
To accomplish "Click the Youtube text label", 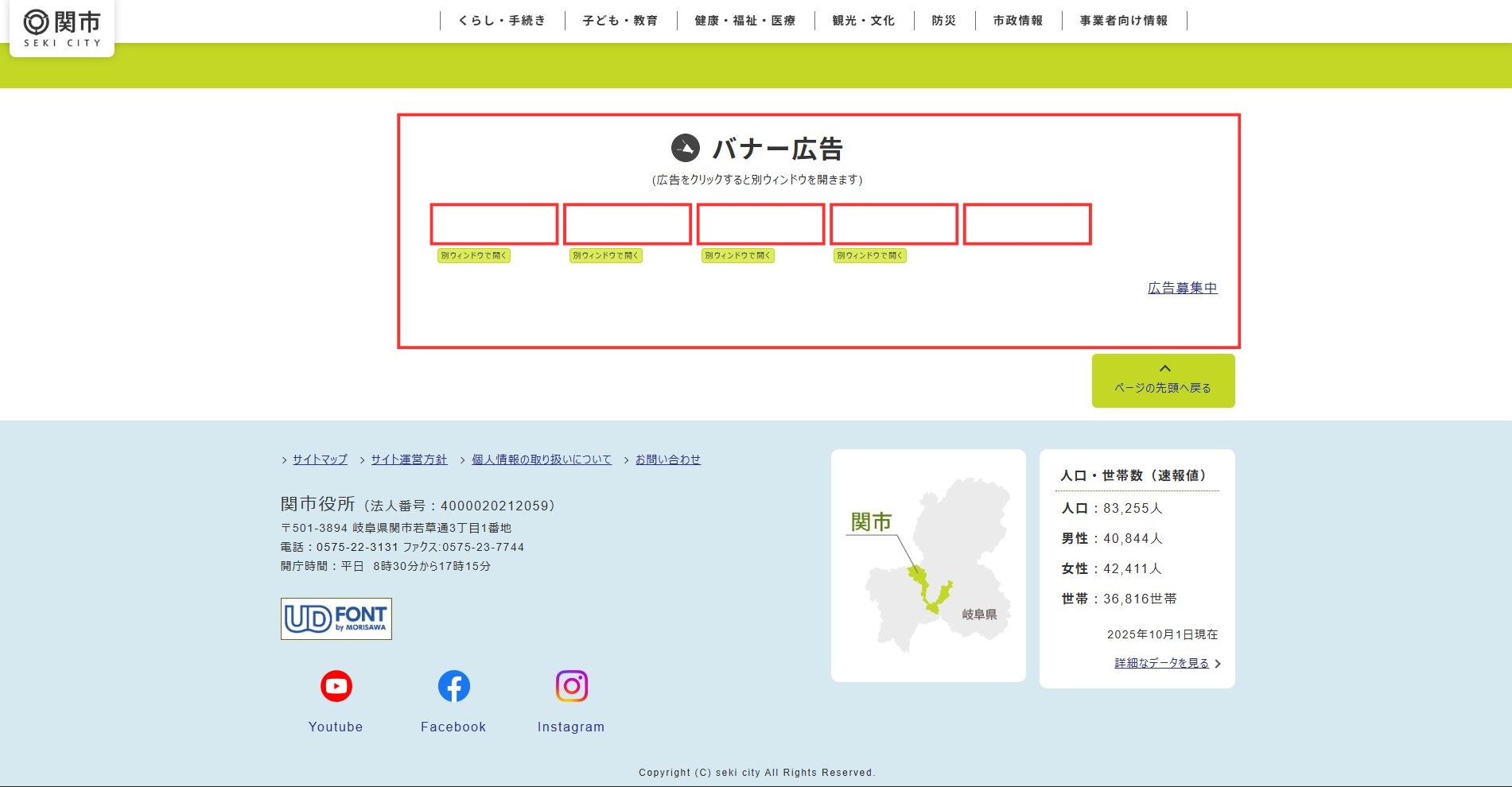I will point(336,727).
